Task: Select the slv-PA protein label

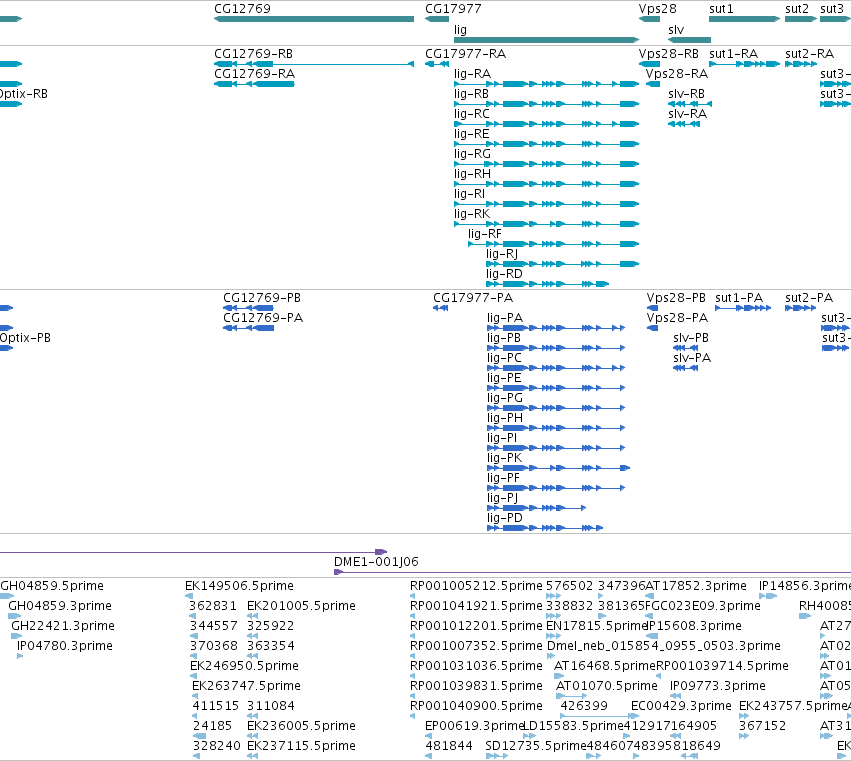Action: [x=691, y=358]
